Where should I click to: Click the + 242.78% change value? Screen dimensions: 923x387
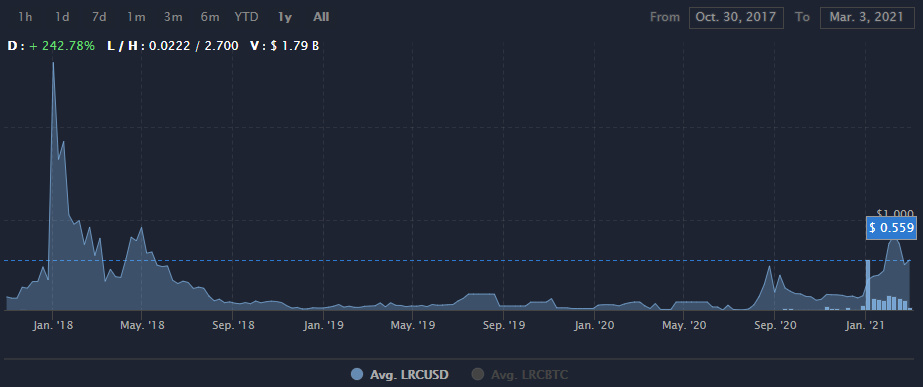point(62,45)
